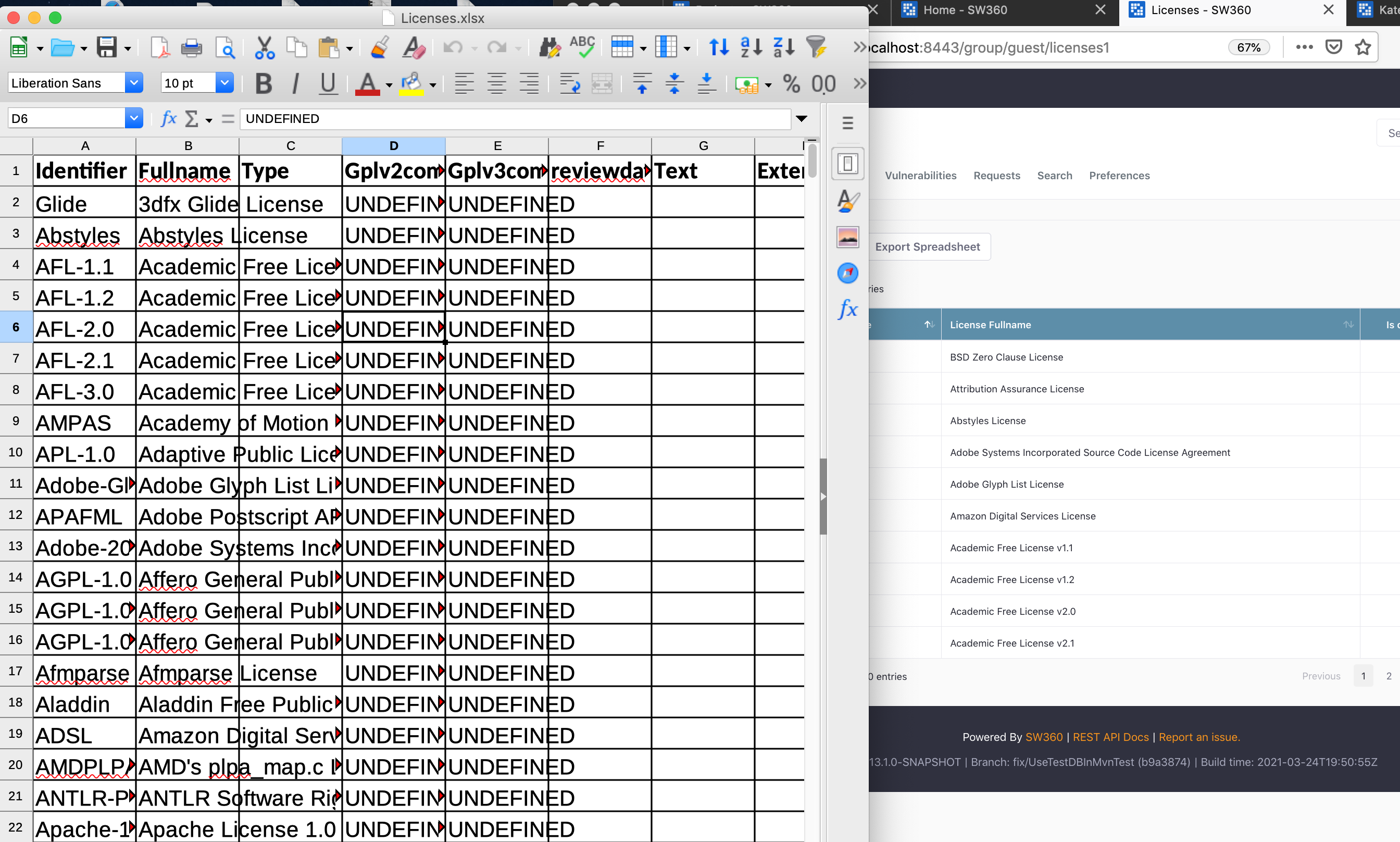Viewport: 1400px width, 842px height.
Task: Toggle underline formatting
Action: (x=328, y=83)
